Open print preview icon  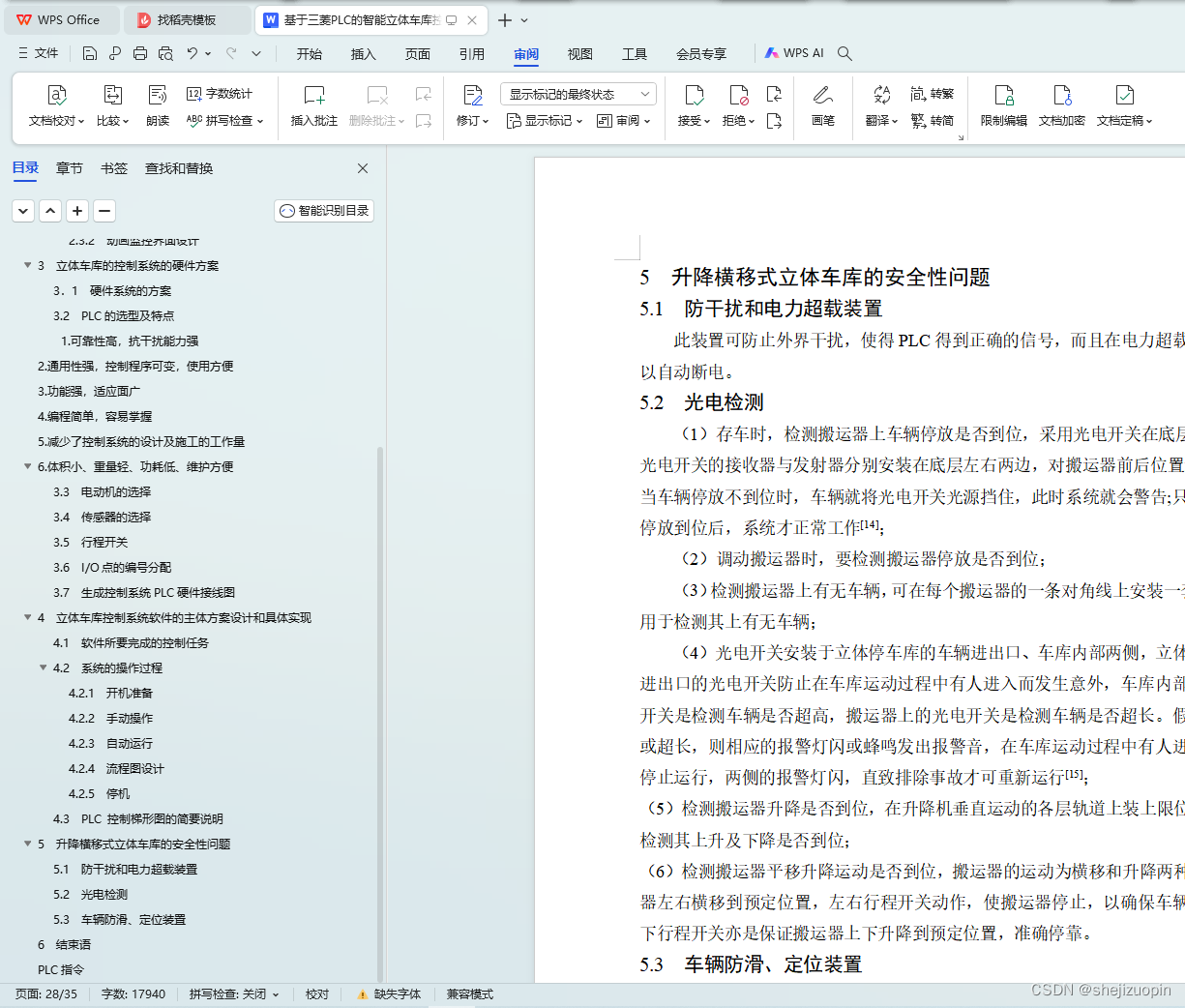pos(165,53)
